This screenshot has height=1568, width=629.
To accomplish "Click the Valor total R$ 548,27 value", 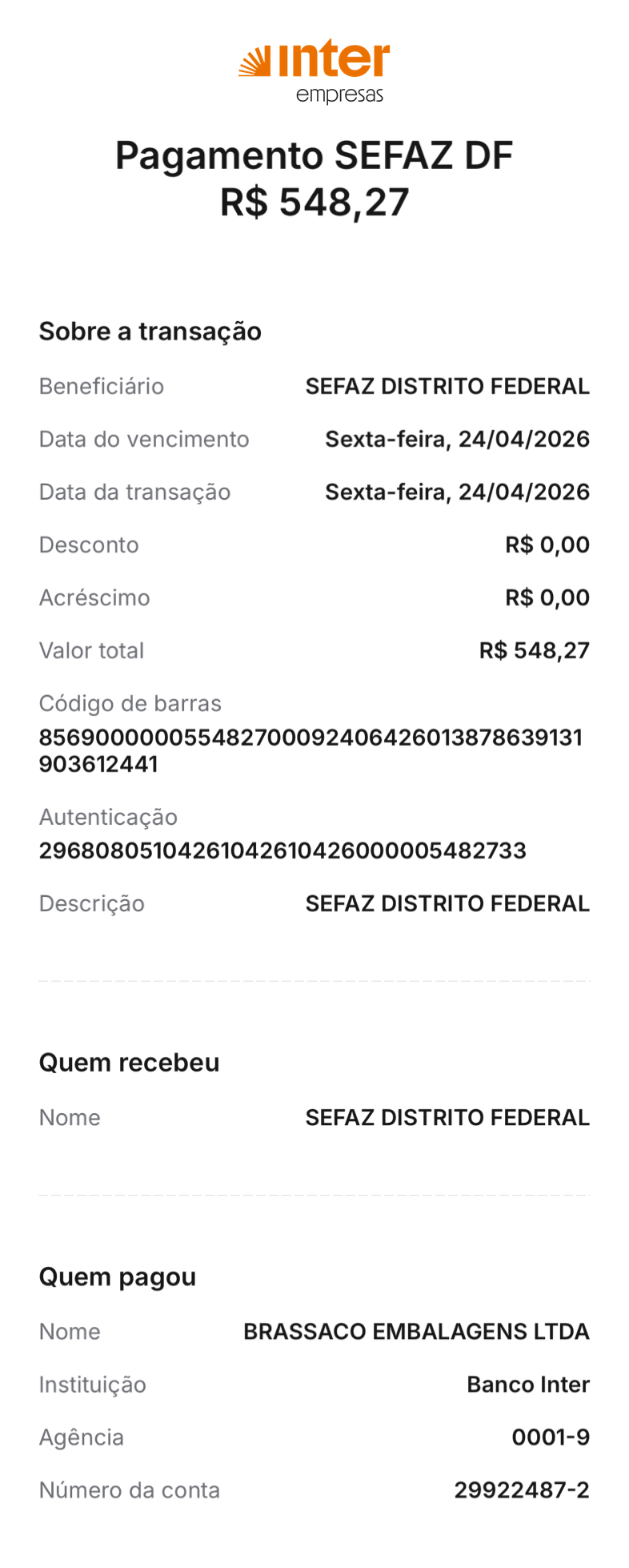I will tap(535, 650).
